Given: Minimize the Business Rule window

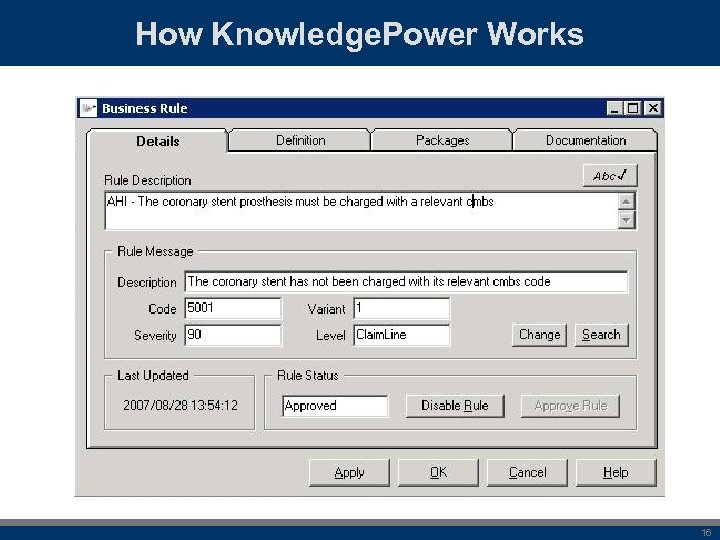Looking at the screenshot, I should (x=614, y=108).
